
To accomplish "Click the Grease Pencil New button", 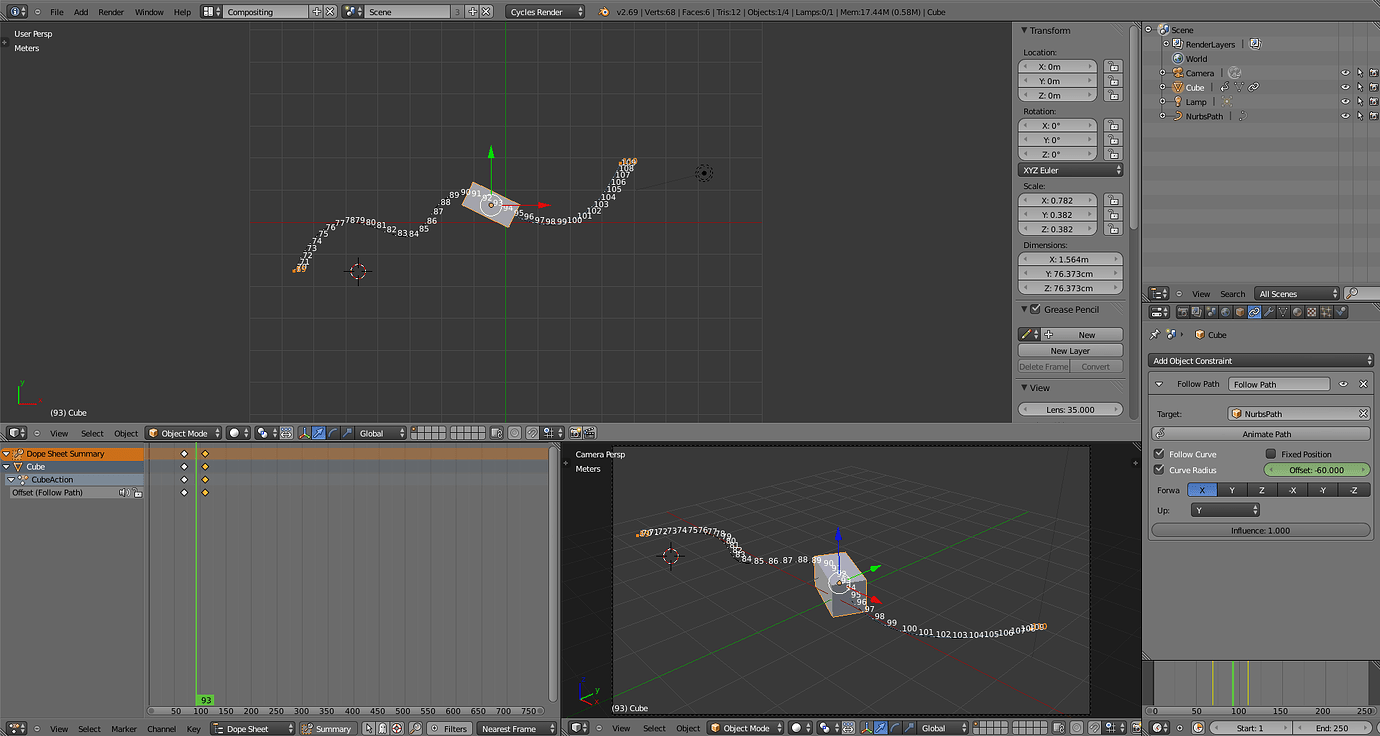I will click(1080, 335).
